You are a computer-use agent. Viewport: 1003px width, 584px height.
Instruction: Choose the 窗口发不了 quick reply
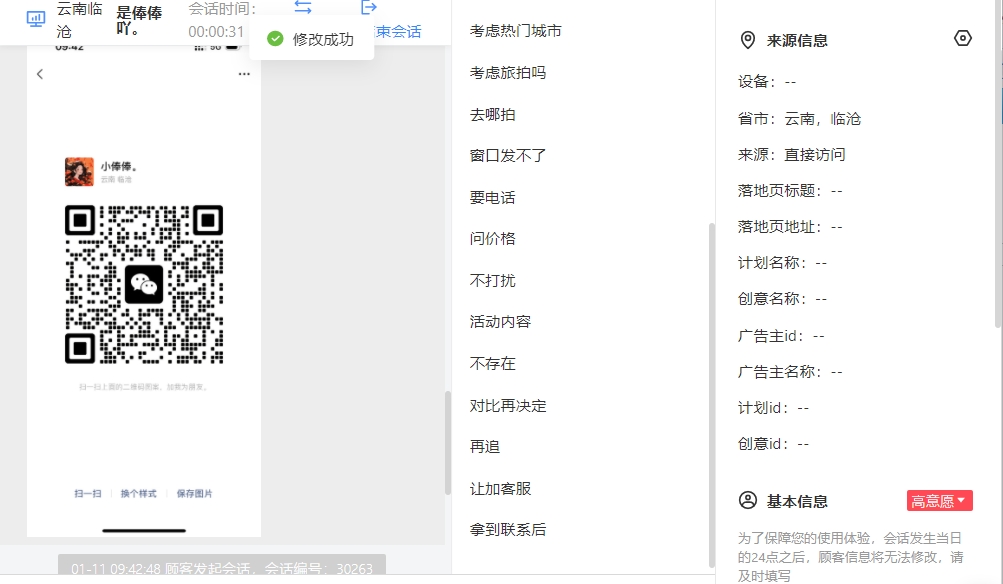tap(508, 155)
